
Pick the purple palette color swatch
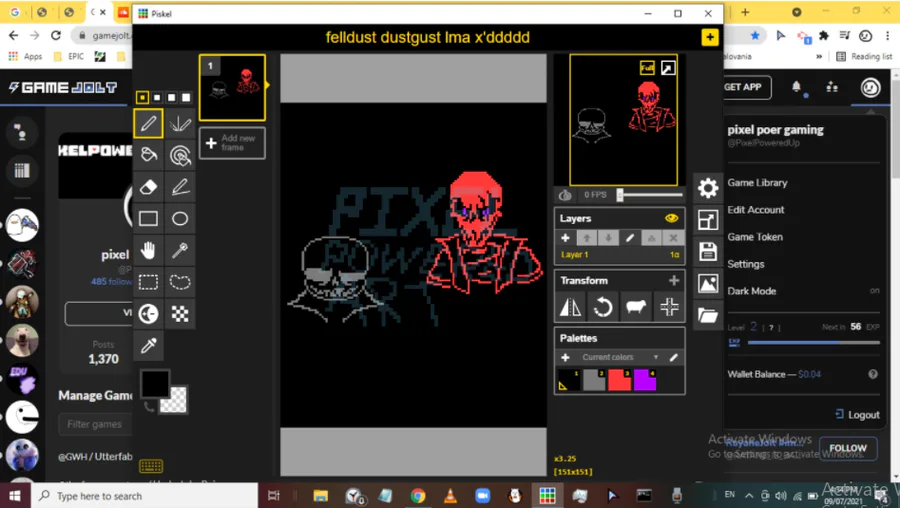[645, 380]
